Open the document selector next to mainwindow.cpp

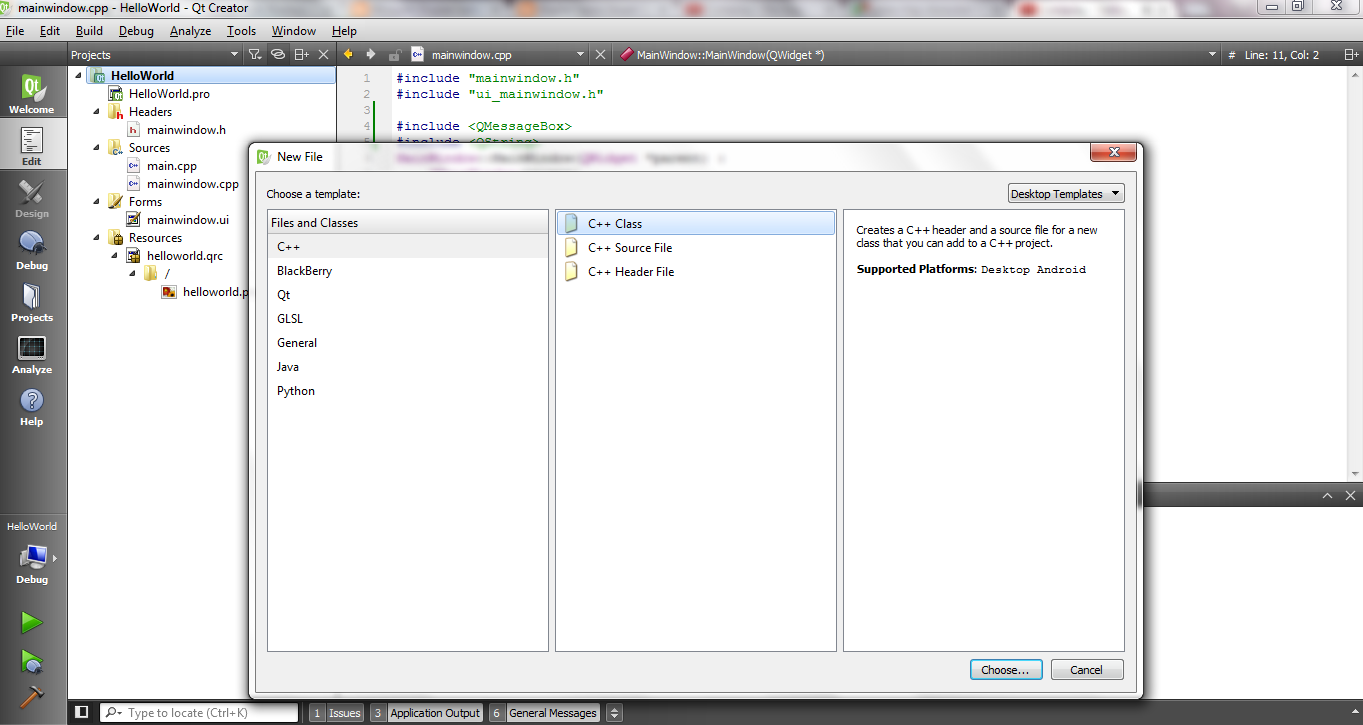(580, 55)
